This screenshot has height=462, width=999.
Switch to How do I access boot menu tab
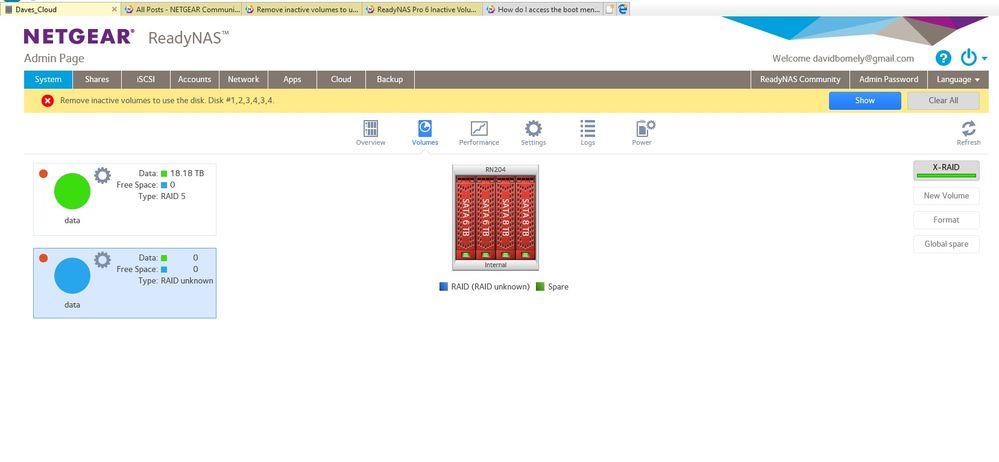point(543,10)
